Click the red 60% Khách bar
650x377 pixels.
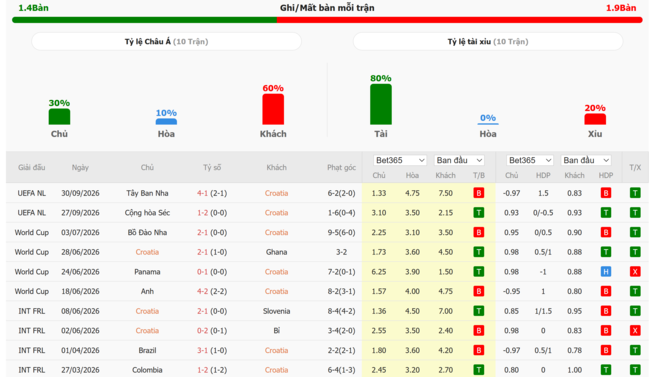coord(273,109)
